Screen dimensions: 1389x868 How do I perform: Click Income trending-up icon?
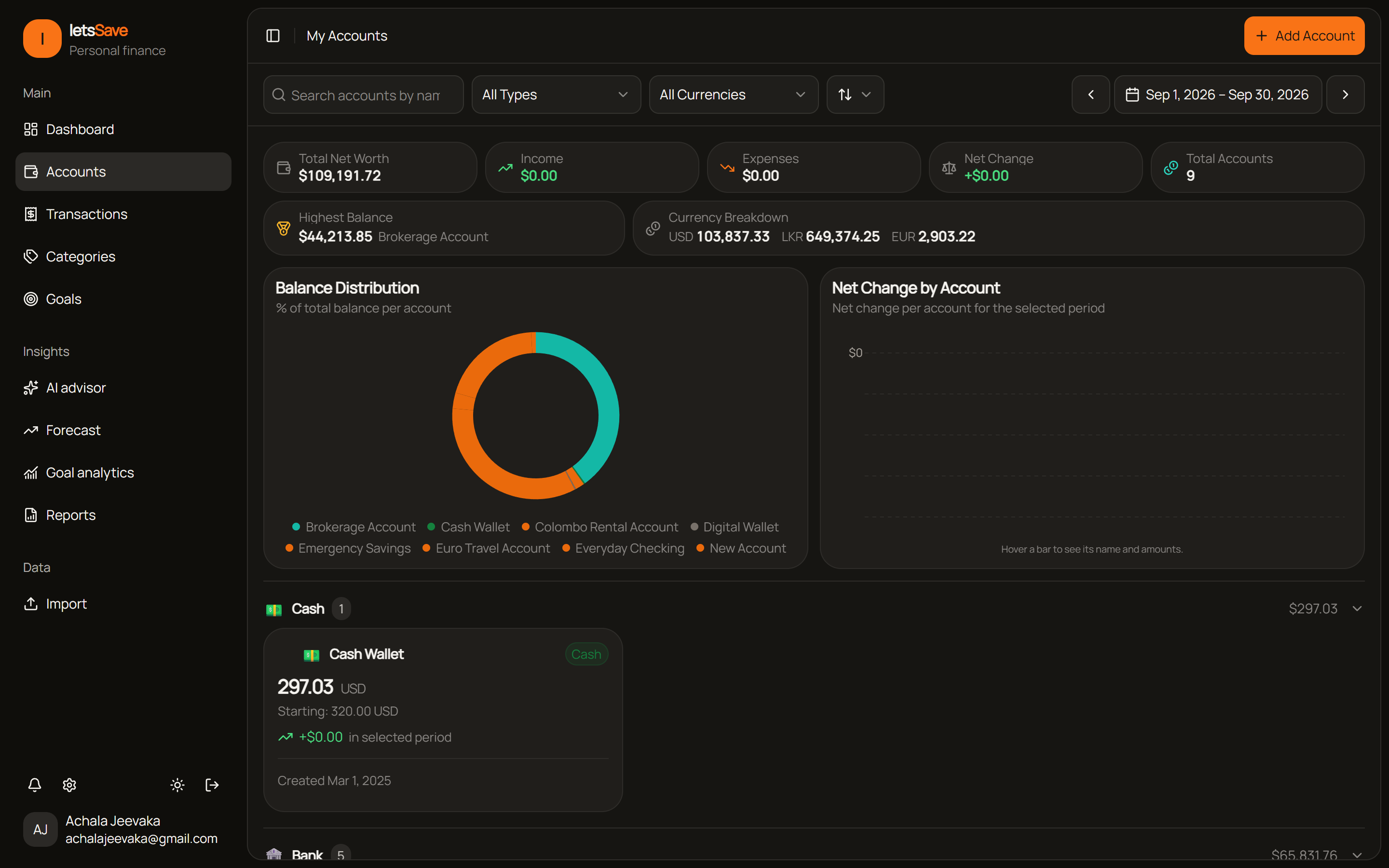pos(505,168)
